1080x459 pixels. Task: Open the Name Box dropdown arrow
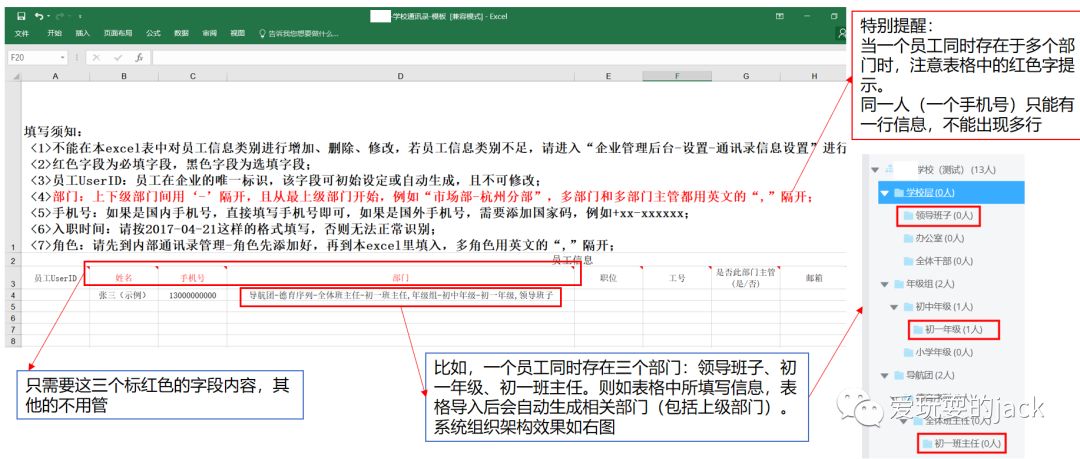[63, 58]
